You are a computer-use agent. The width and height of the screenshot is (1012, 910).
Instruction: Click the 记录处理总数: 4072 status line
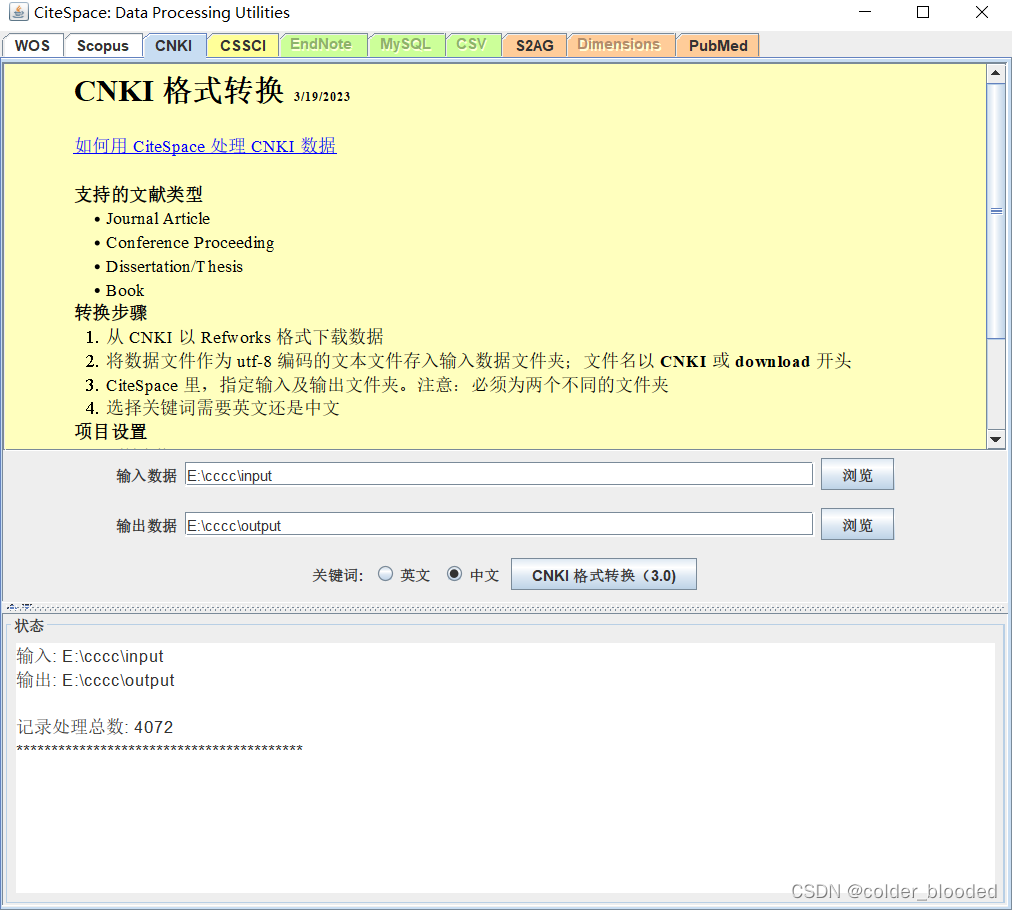pyautogui.click(x=95, y=727)
